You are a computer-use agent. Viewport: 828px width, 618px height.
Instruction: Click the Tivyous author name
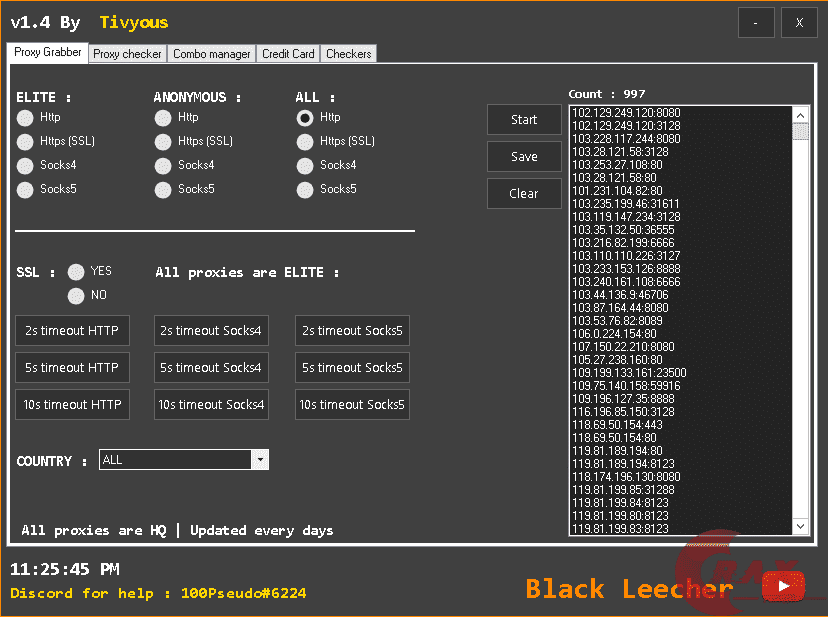134,23
